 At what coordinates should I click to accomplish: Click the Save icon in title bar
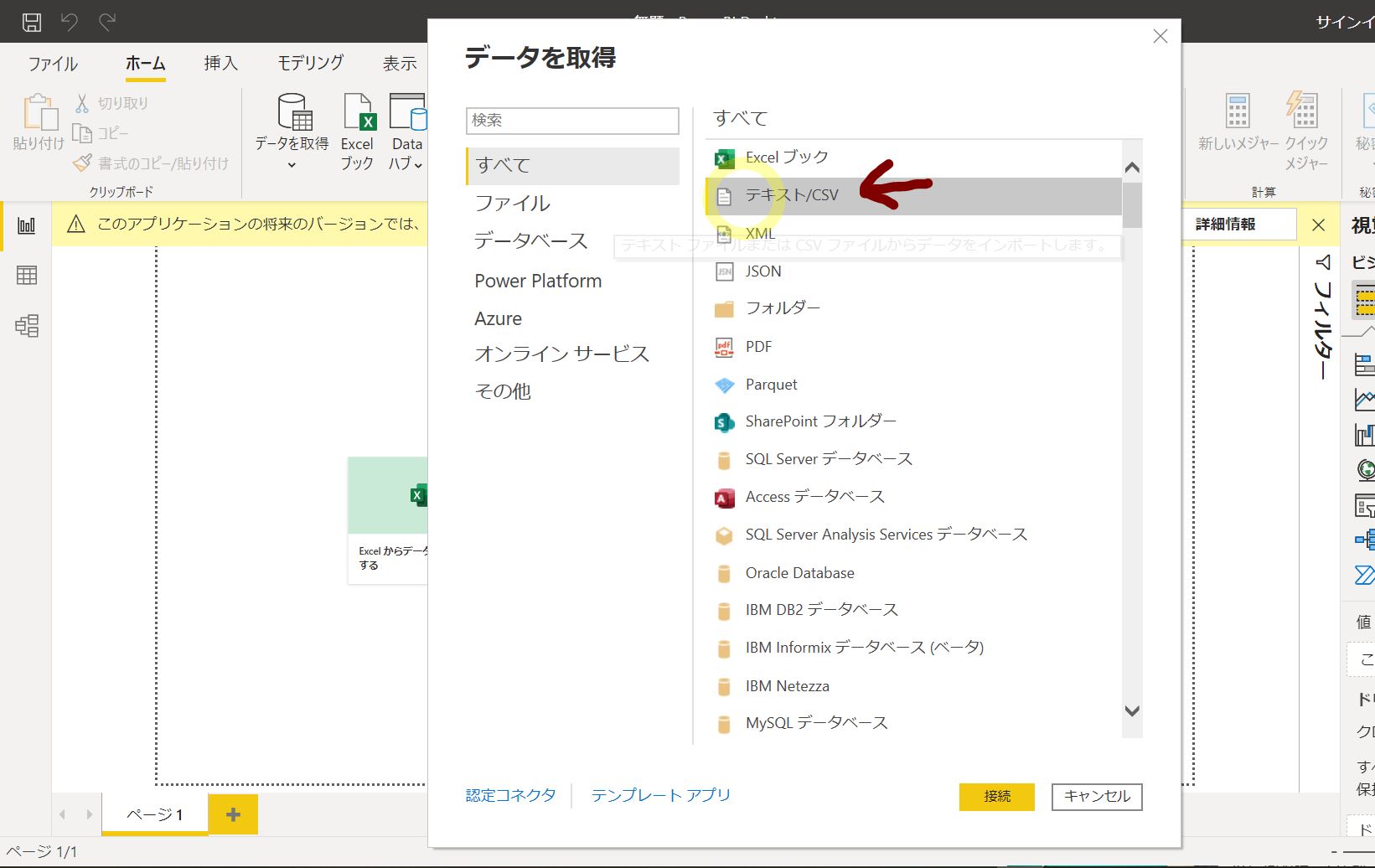31,22
